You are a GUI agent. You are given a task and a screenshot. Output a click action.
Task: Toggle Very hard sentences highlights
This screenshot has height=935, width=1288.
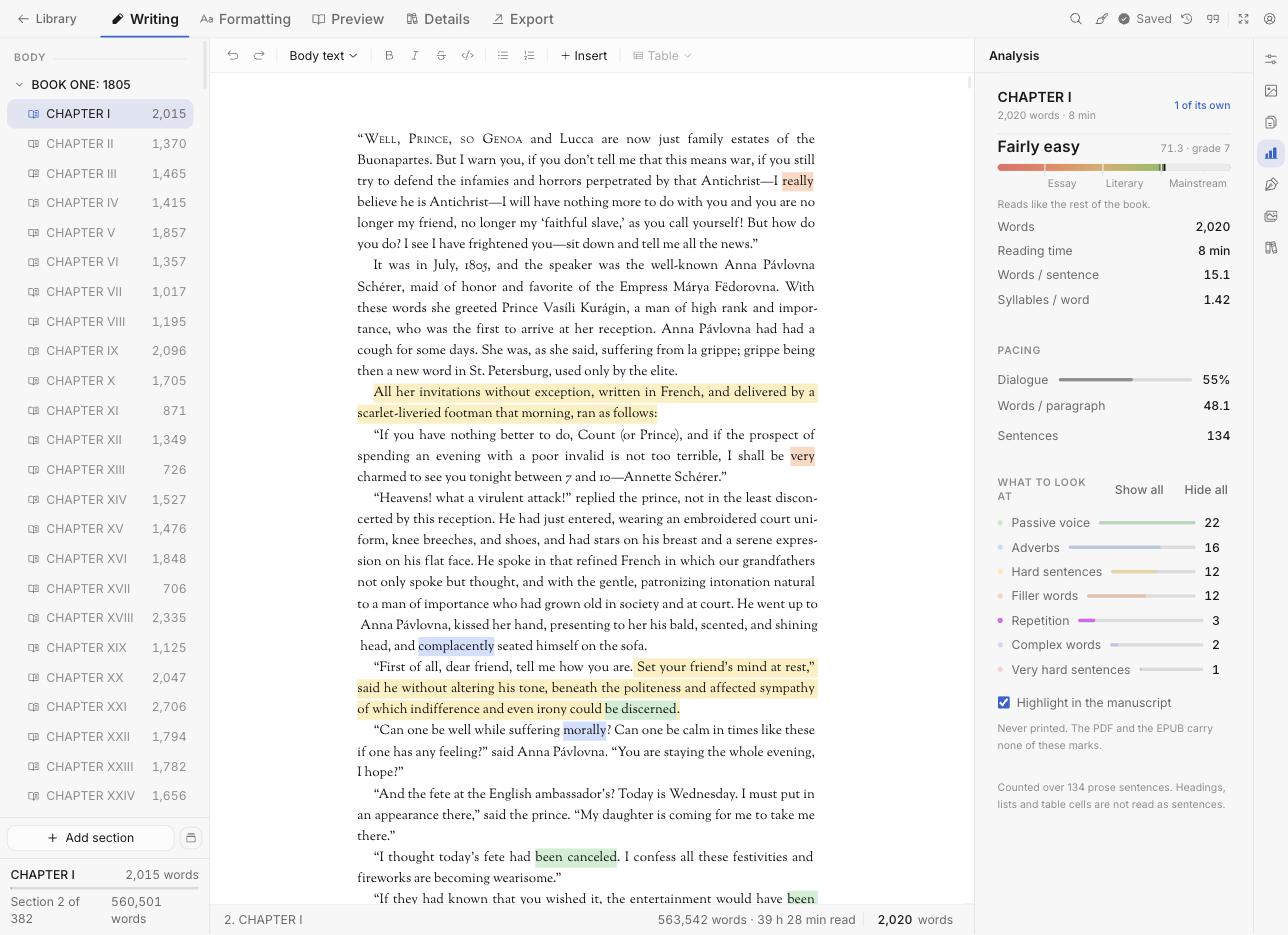1114,670
